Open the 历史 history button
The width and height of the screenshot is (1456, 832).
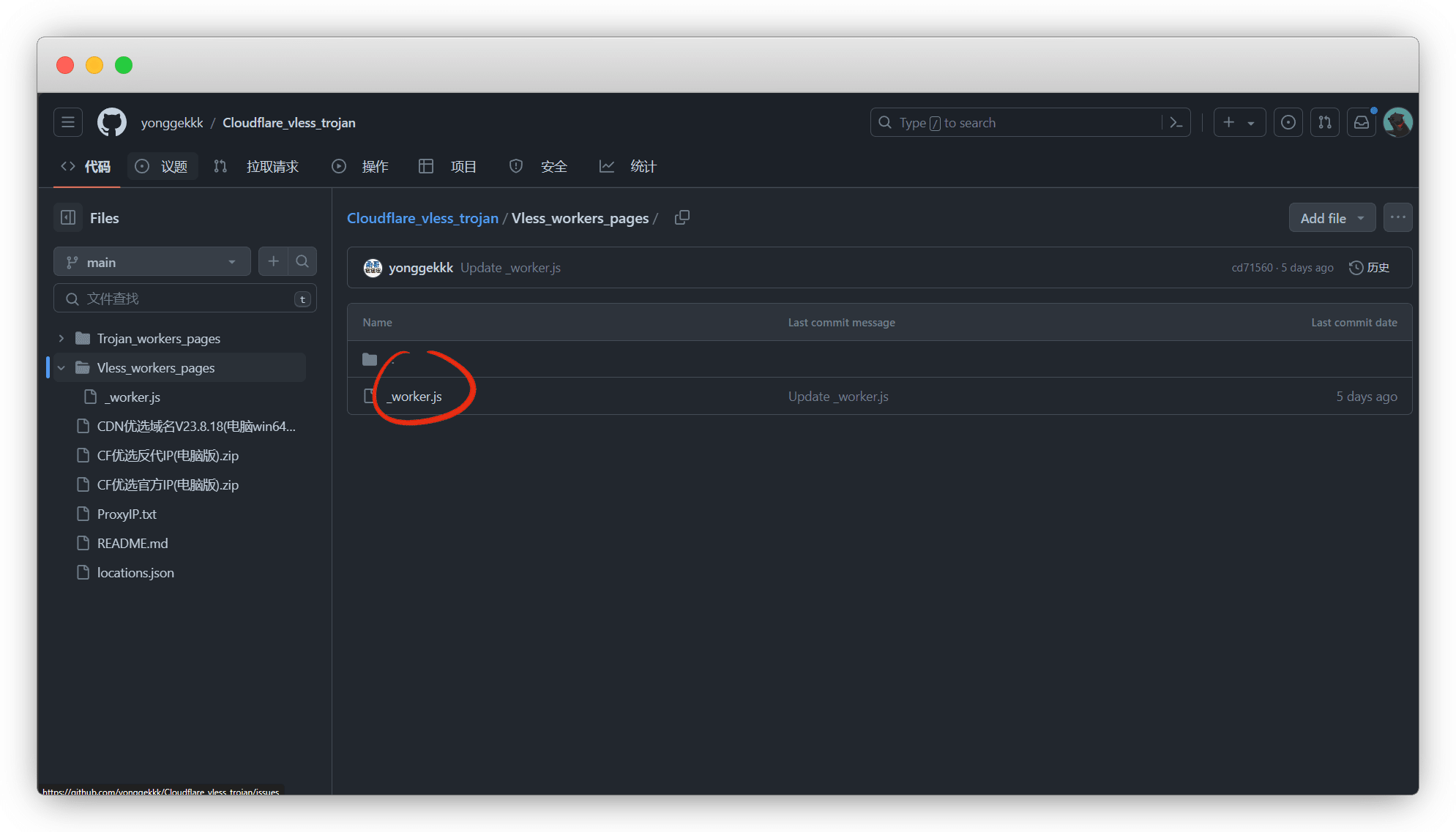(x=1370, y=268)
